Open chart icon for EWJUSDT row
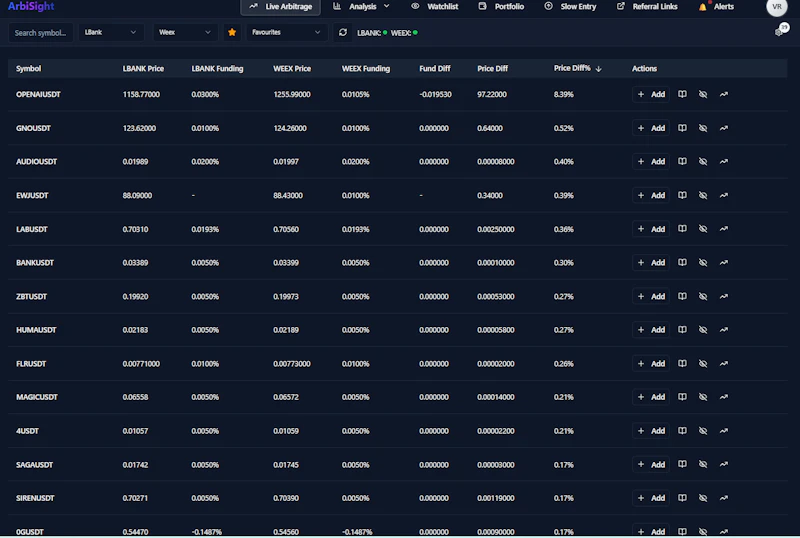Image resolution: width=800 pixels, height=538 pixels. tap(724, 195)
